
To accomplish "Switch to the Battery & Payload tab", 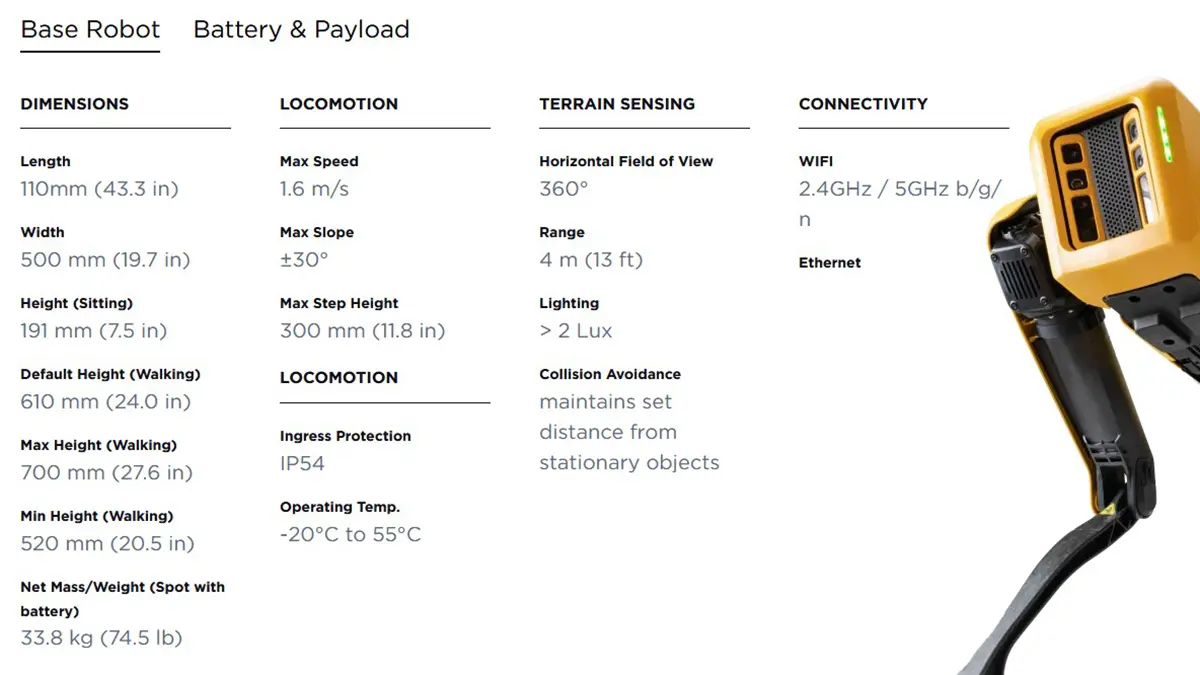I will pos(301,30).
